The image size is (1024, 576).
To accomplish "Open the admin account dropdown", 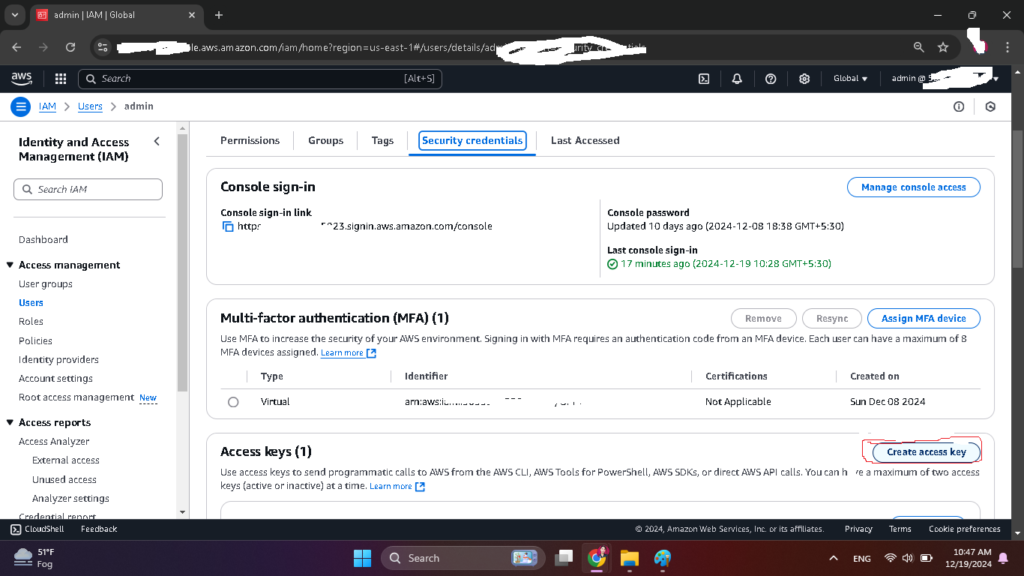I will click(945, 78).
